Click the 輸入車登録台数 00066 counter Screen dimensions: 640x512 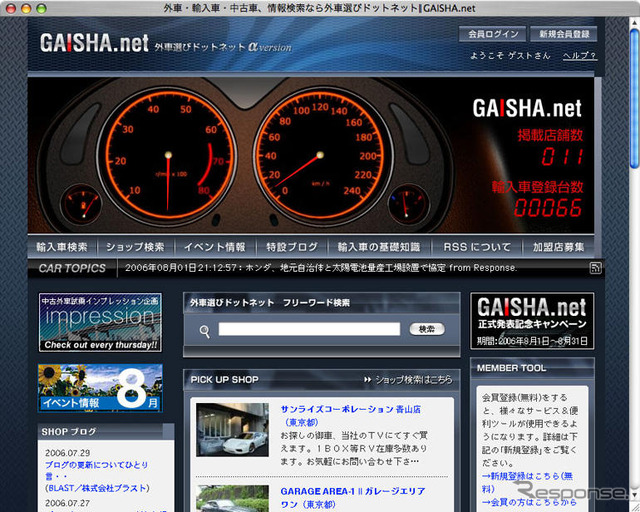click(x=538, y=198)
